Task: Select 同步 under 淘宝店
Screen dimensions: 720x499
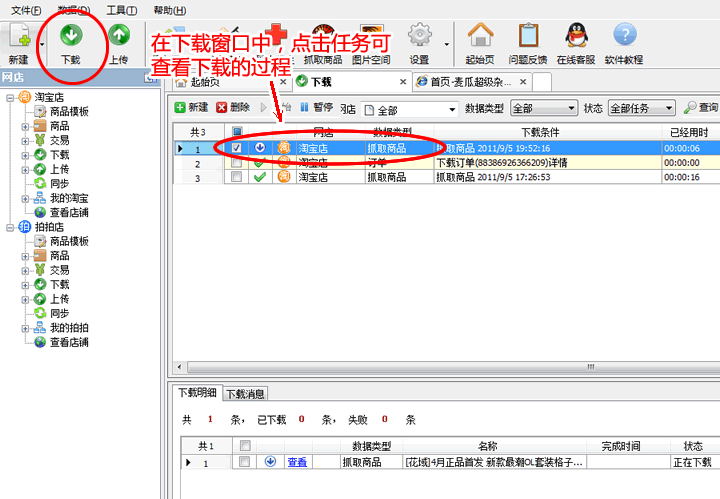Action: point(59,184)
